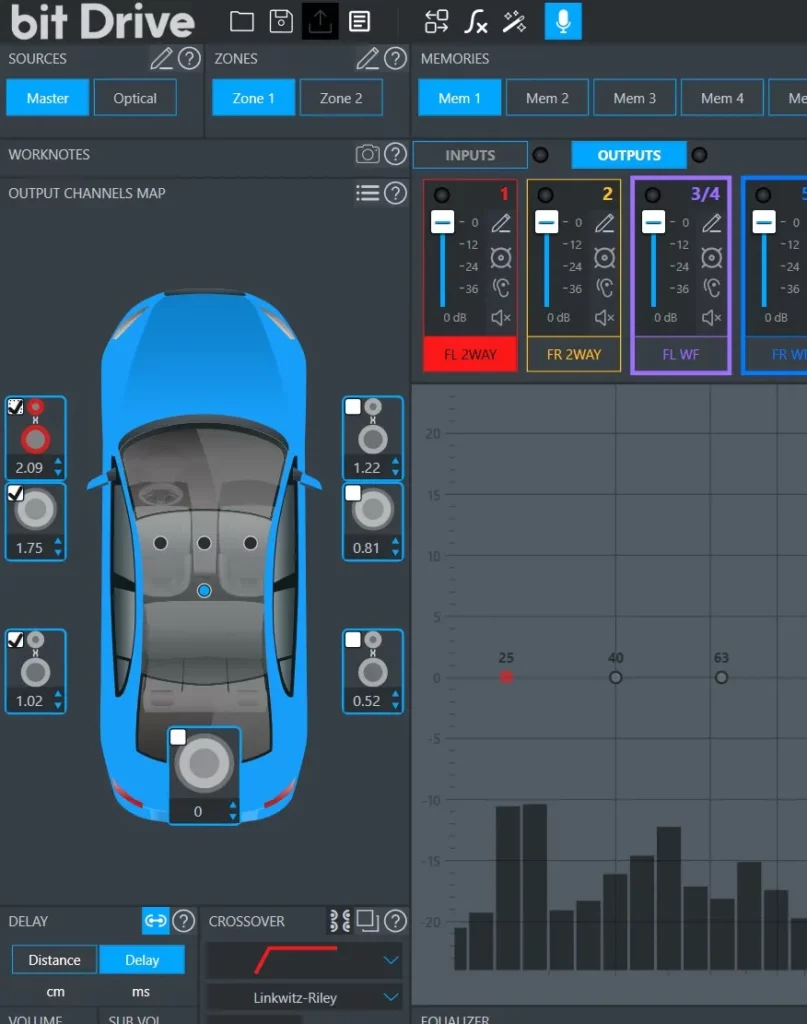Decrease the 1.75 delay value stepper
Screen dimensions: 807x1024
(58, 553)
